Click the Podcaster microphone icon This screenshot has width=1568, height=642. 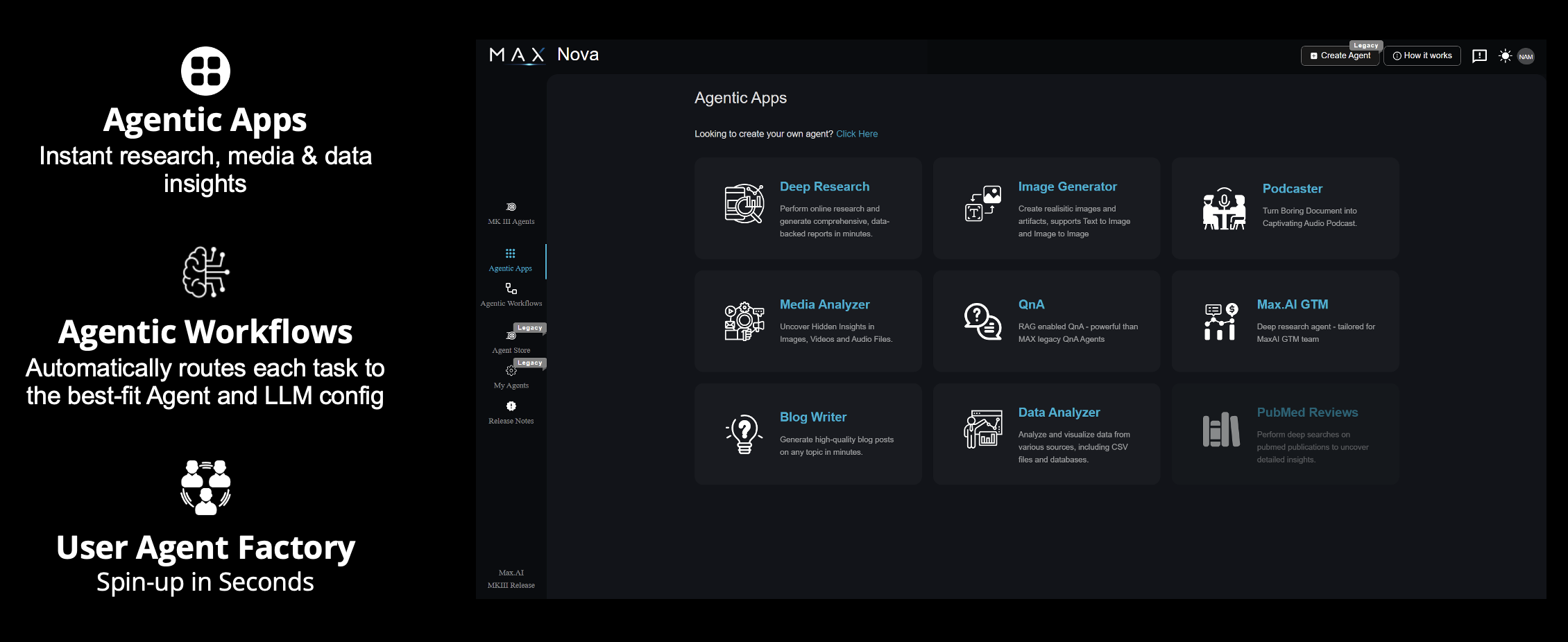[x=1224, y=208]
